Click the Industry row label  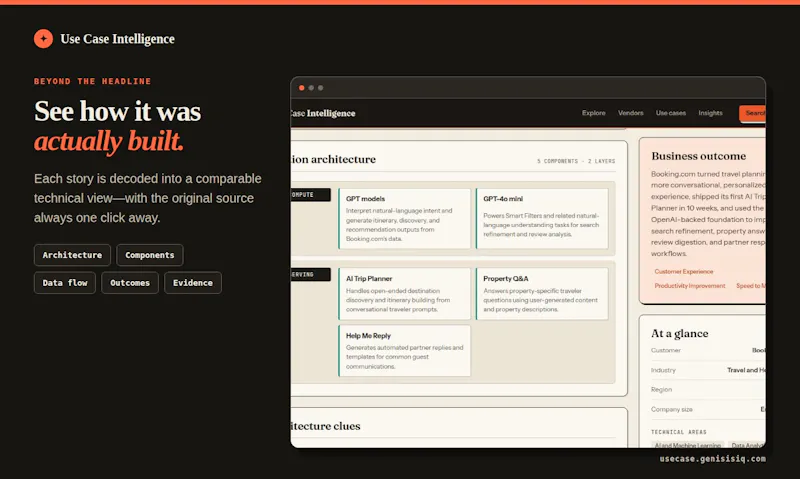point(663,370)
